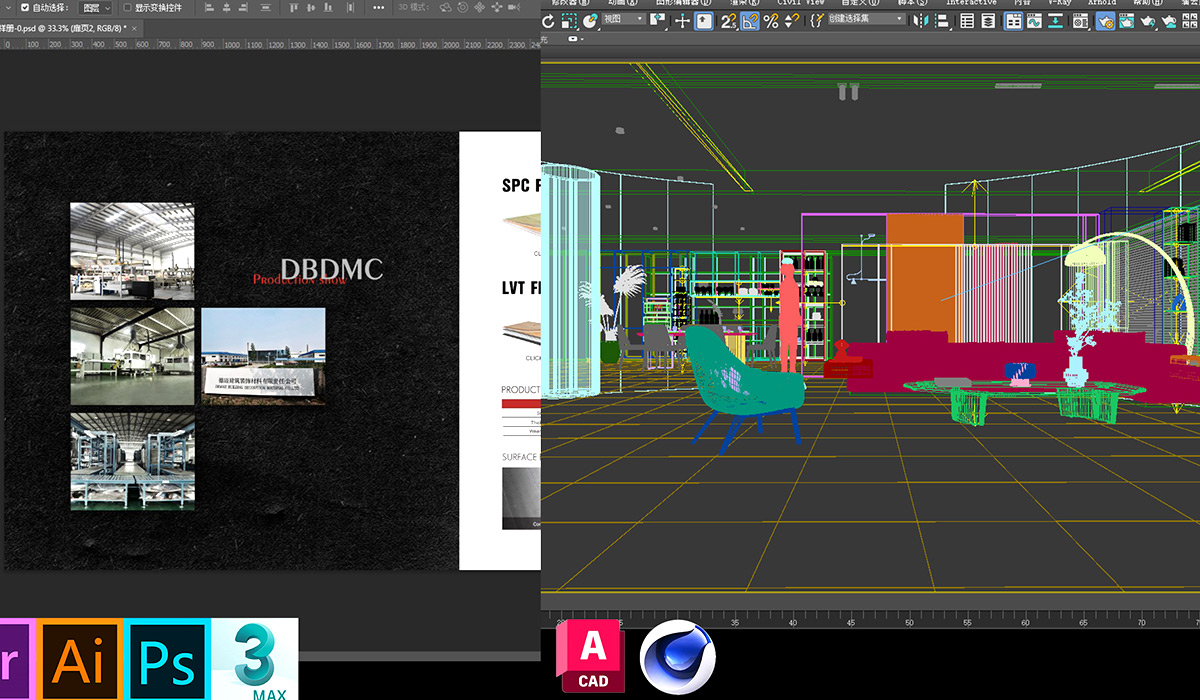Toggle the angle snap button in 3ds Max
Viewport: 1200px width, 700px height.
point(750,21)
